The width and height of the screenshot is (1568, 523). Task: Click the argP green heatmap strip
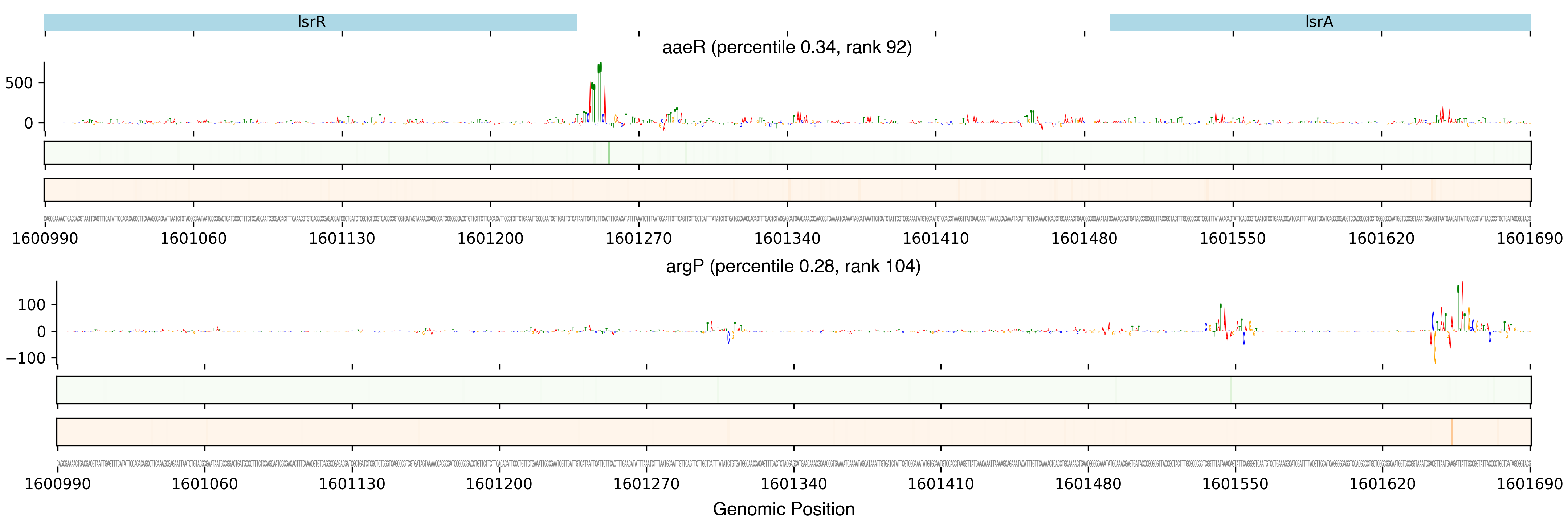(x=793, y=390)
